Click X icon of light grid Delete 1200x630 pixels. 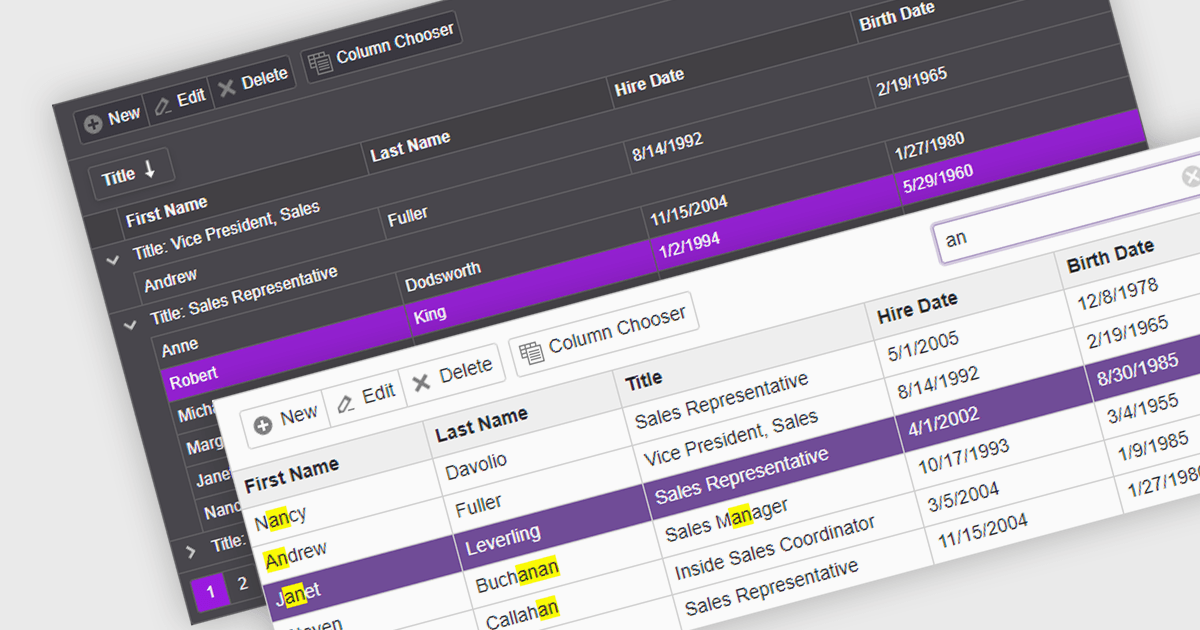coord(421,381)
